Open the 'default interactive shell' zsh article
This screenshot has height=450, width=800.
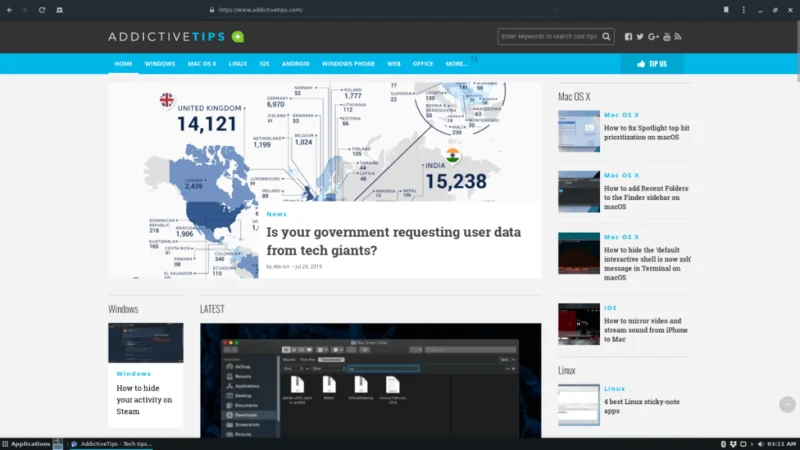(x=647, y=264)
